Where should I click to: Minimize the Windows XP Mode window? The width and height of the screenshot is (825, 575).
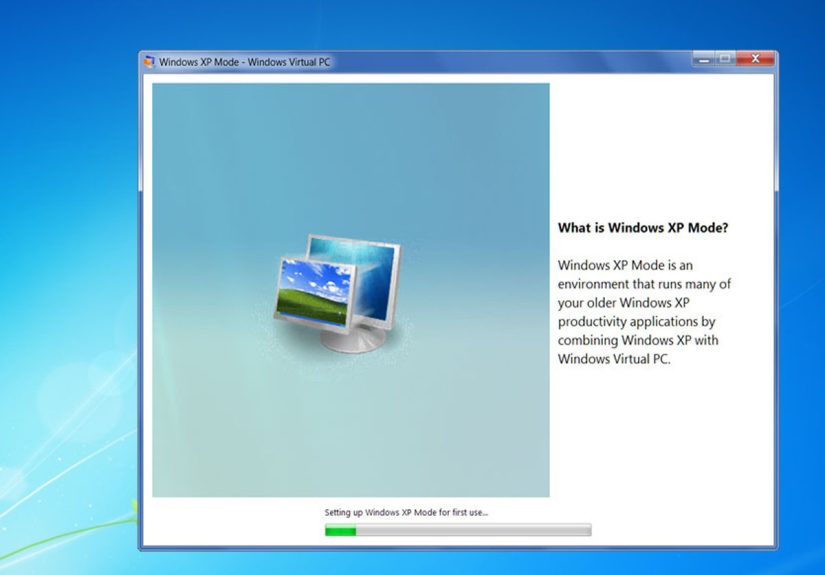pos(704,59)
